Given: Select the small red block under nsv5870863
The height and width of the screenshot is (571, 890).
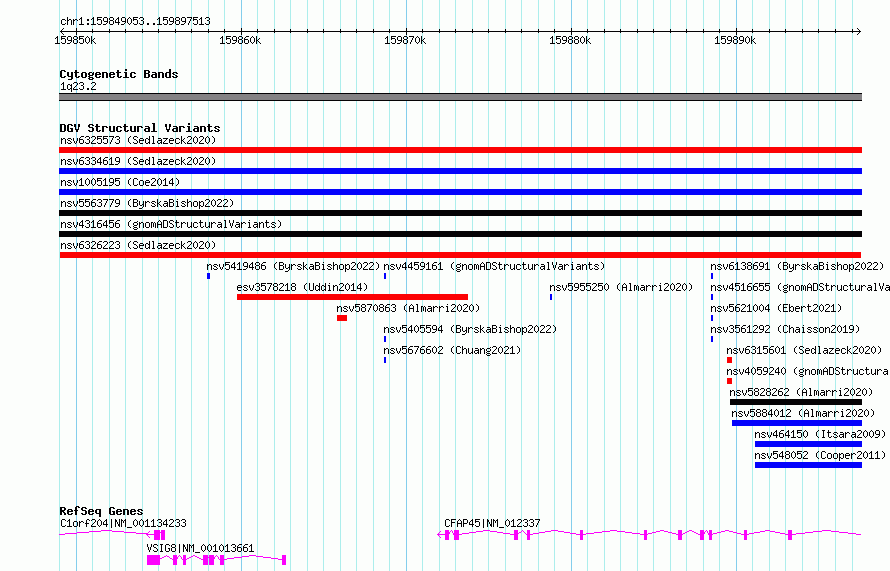Looking at the screenshot, I should [342, 318].
